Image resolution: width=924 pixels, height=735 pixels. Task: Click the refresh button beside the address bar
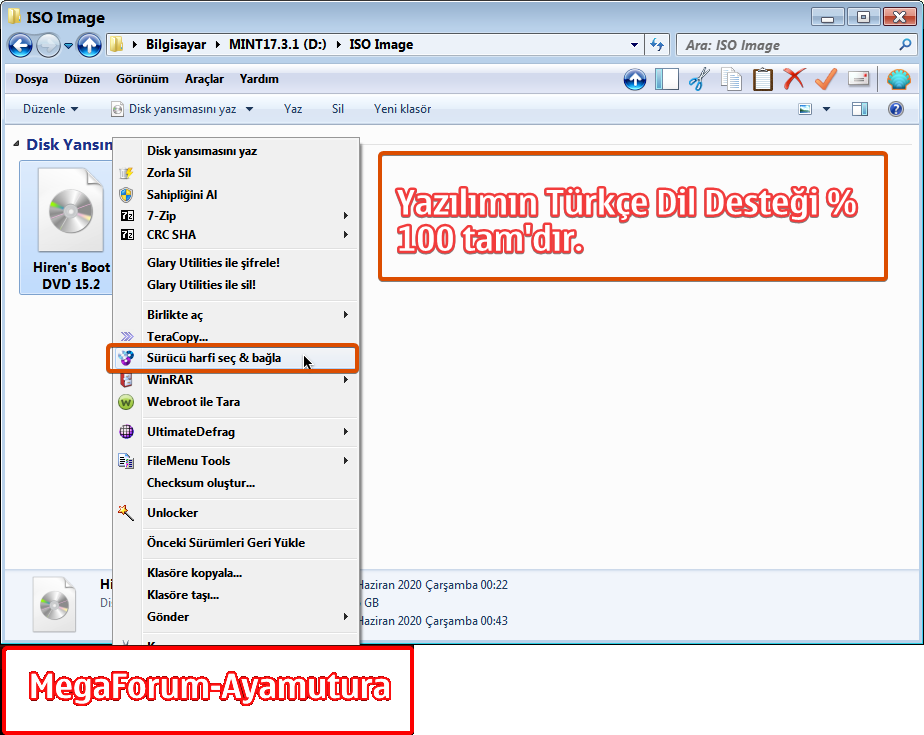[657, 45]
